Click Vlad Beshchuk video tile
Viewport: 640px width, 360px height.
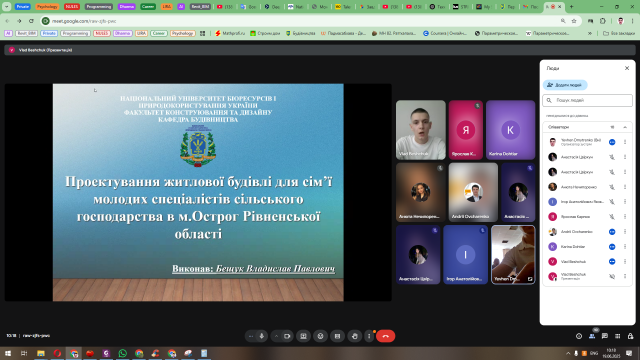(x=420, y=130)
